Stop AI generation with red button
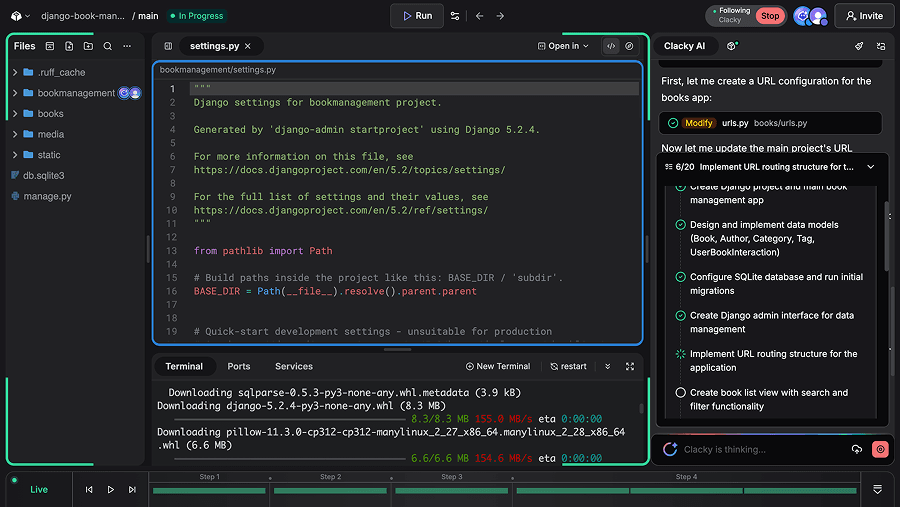This screenshot has width=901, height=507. [x=880, y=450]
